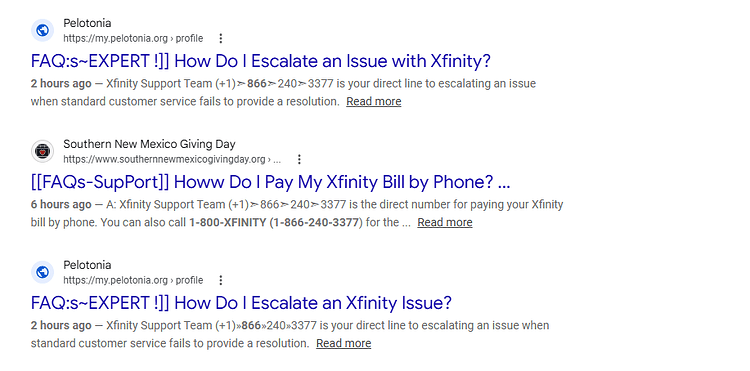Open 'How Do I Escalate an Xfinity Issue?' result
The width and height of the screenshot is (750, 371).
pyautogui.click(x=241, y=303)
